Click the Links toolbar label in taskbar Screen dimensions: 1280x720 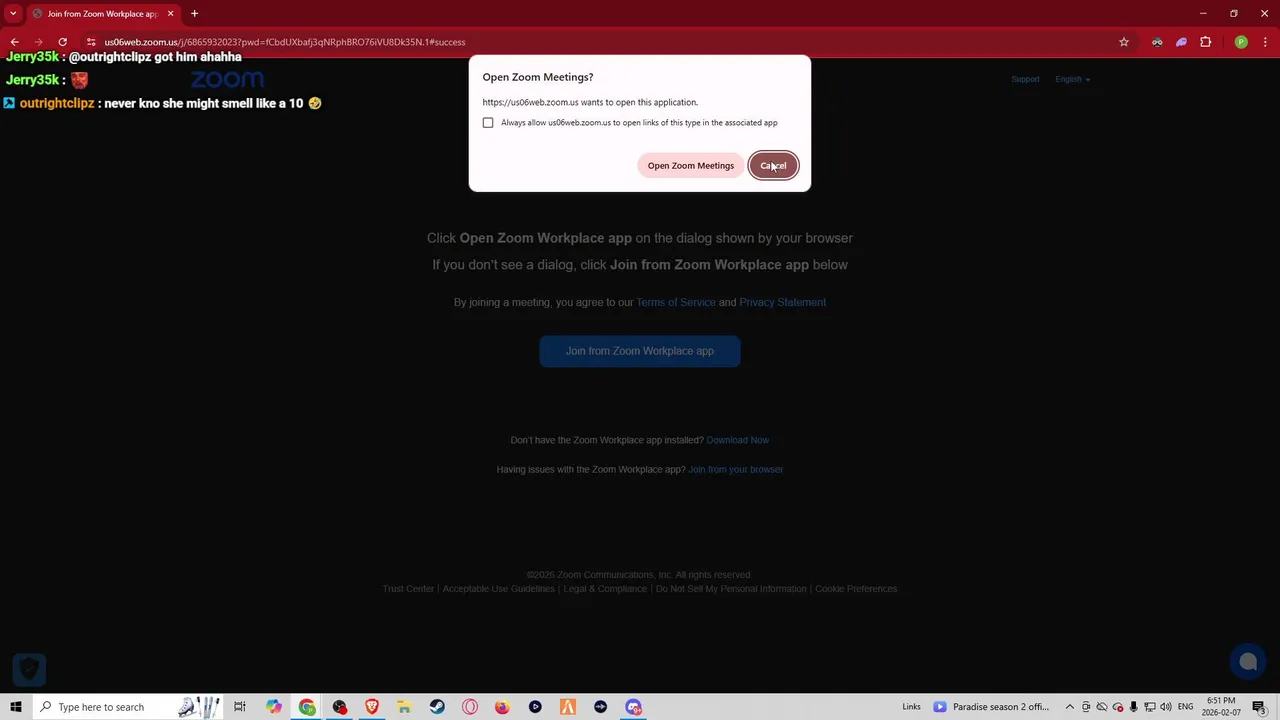tap(911, 707)
